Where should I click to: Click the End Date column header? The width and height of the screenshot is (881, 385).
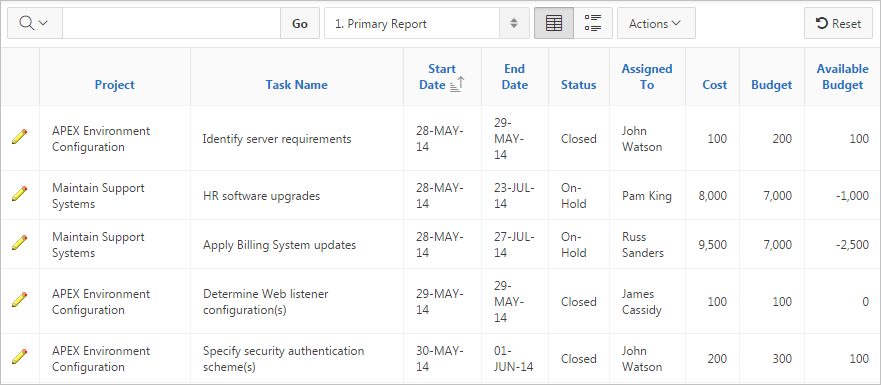515,77
